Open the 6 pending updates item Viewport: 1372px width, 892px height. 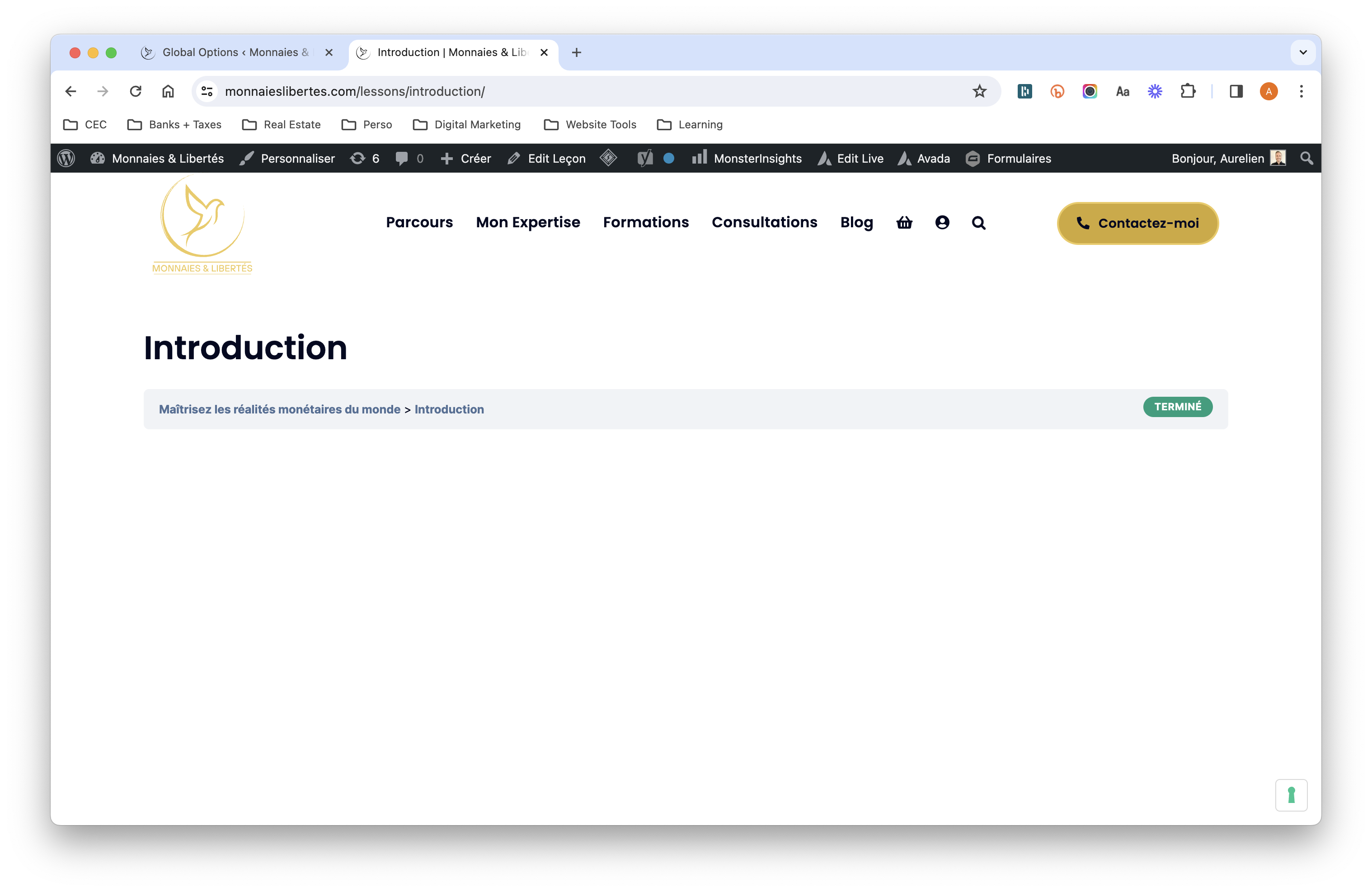pos(365,158)
